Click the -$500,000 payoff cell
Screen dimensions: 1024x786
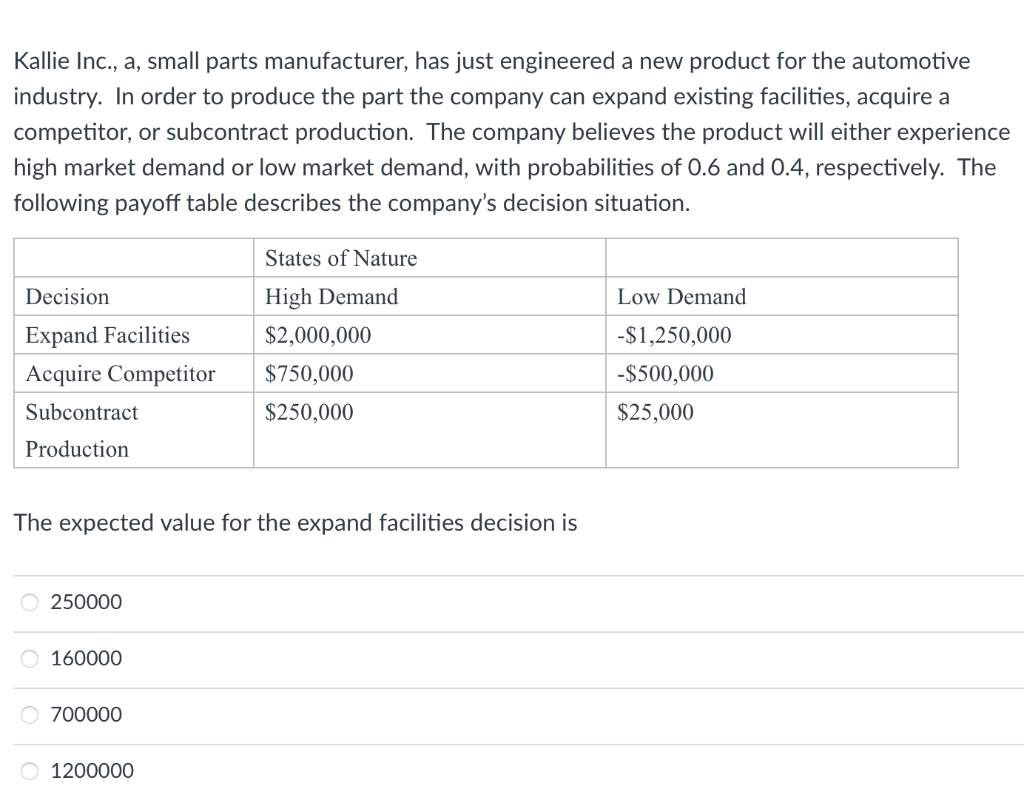(x=663, y=373)
